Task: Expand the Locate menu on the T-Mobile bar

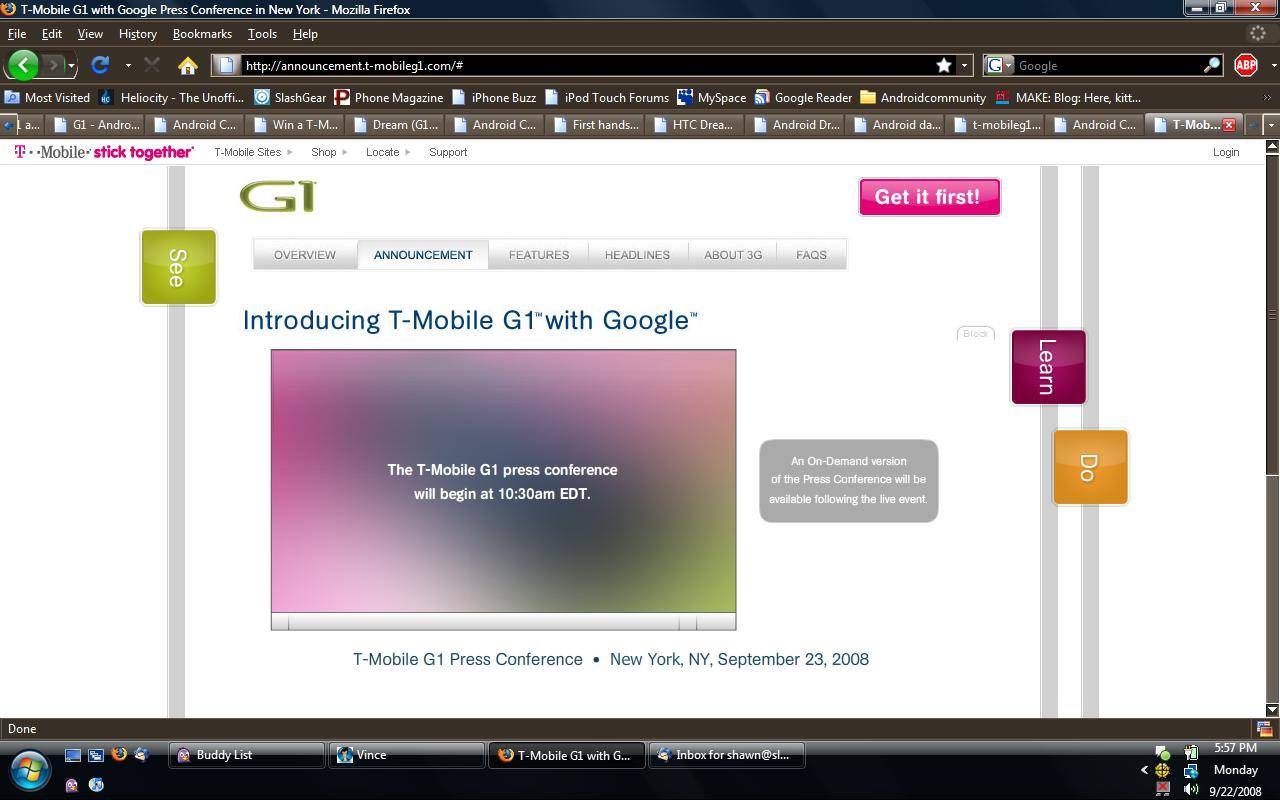Action: (x=388, y=152)
